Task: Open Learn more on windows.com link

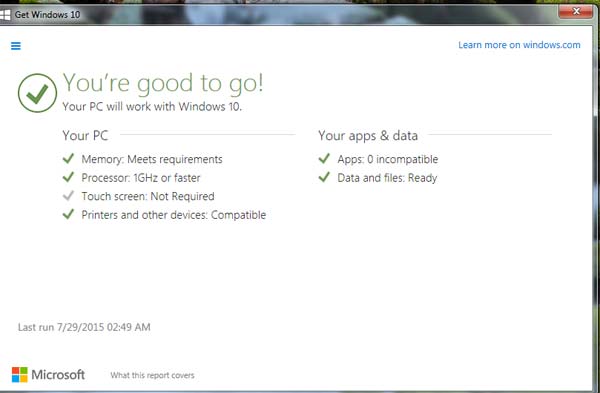Action: click(519, 45)
